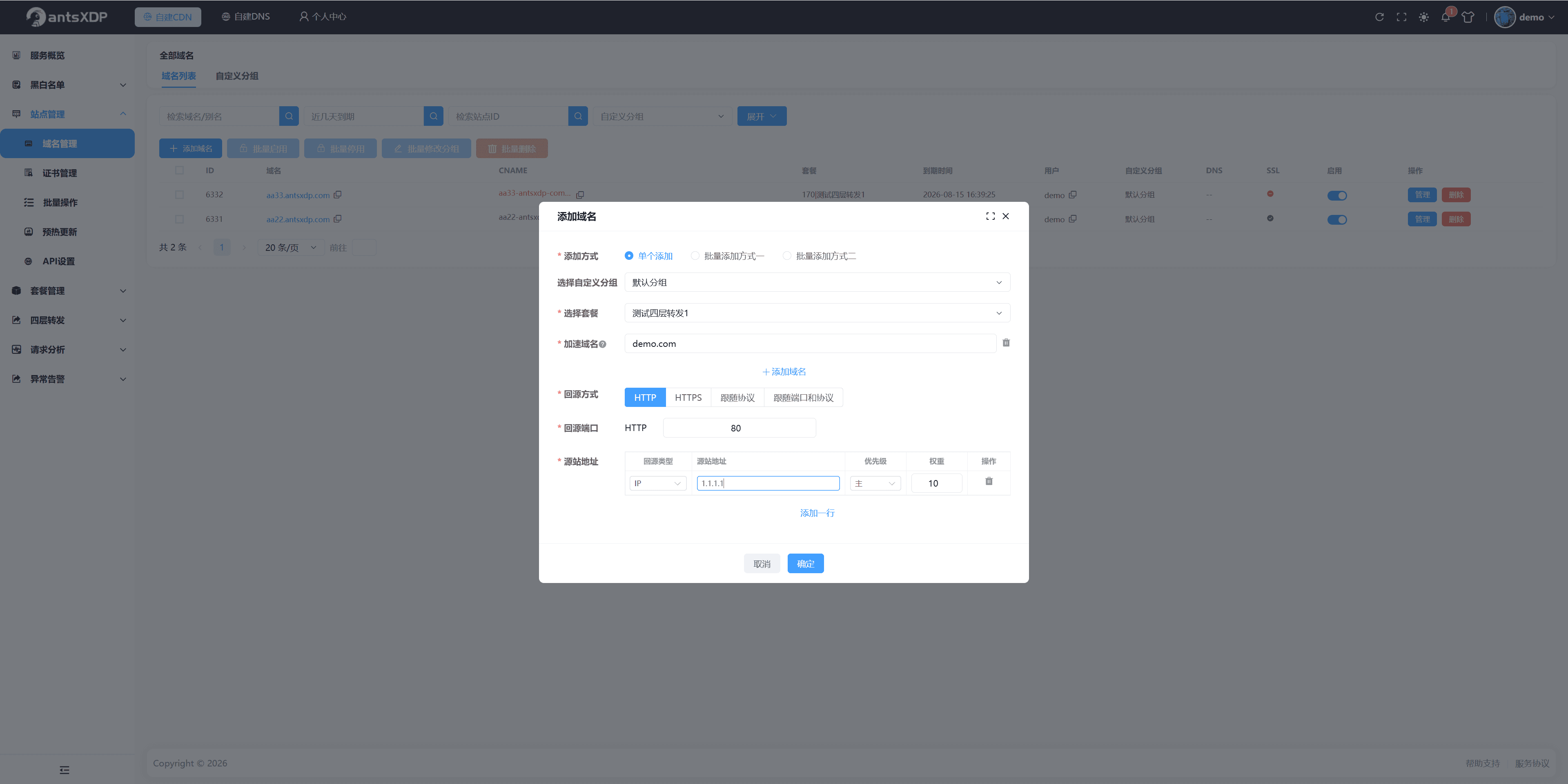
Task: Open the 自建DNS top menu
Action: tap(246, 17)
